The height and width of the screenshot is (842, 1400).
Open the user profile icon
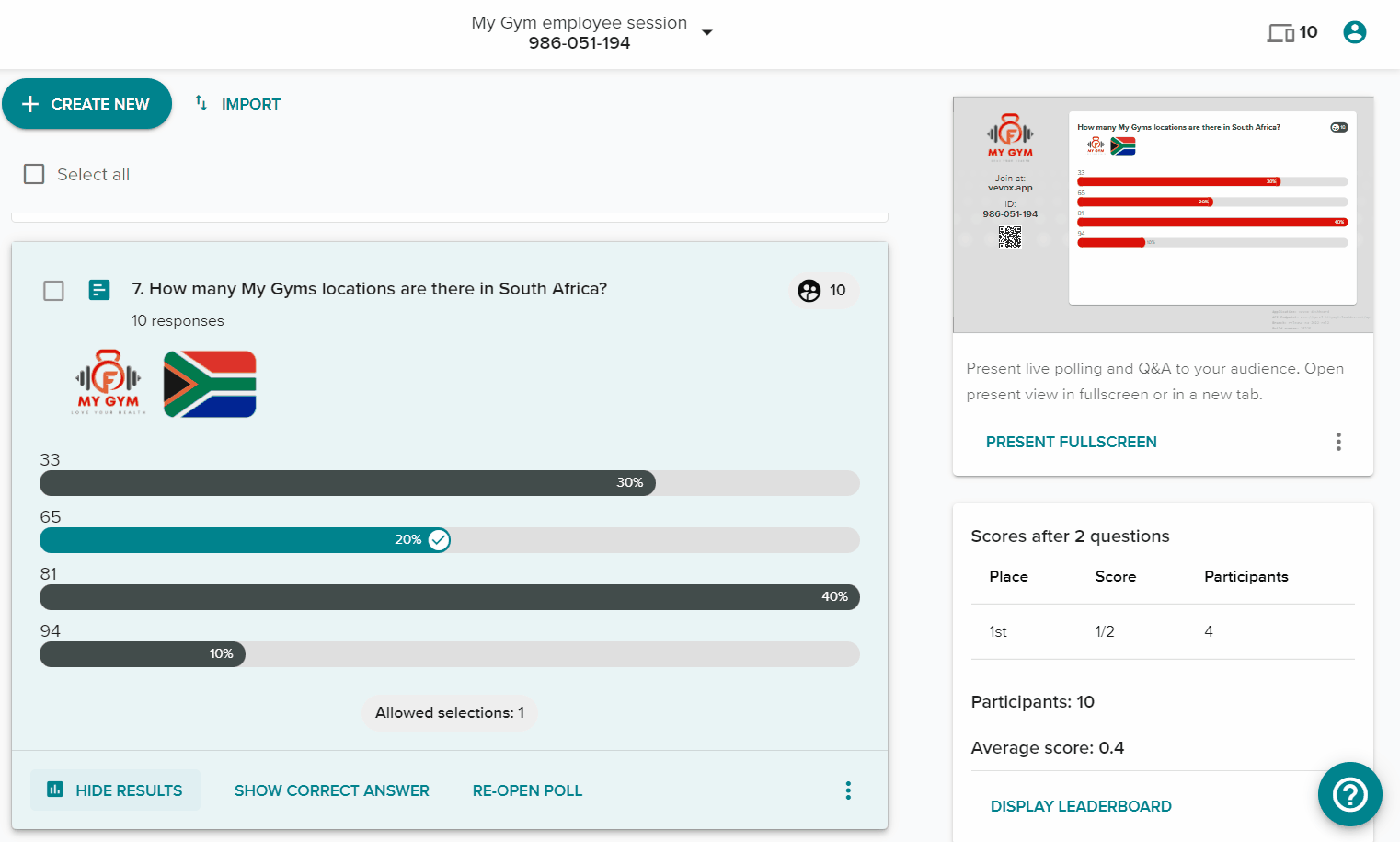(1354, 31)
